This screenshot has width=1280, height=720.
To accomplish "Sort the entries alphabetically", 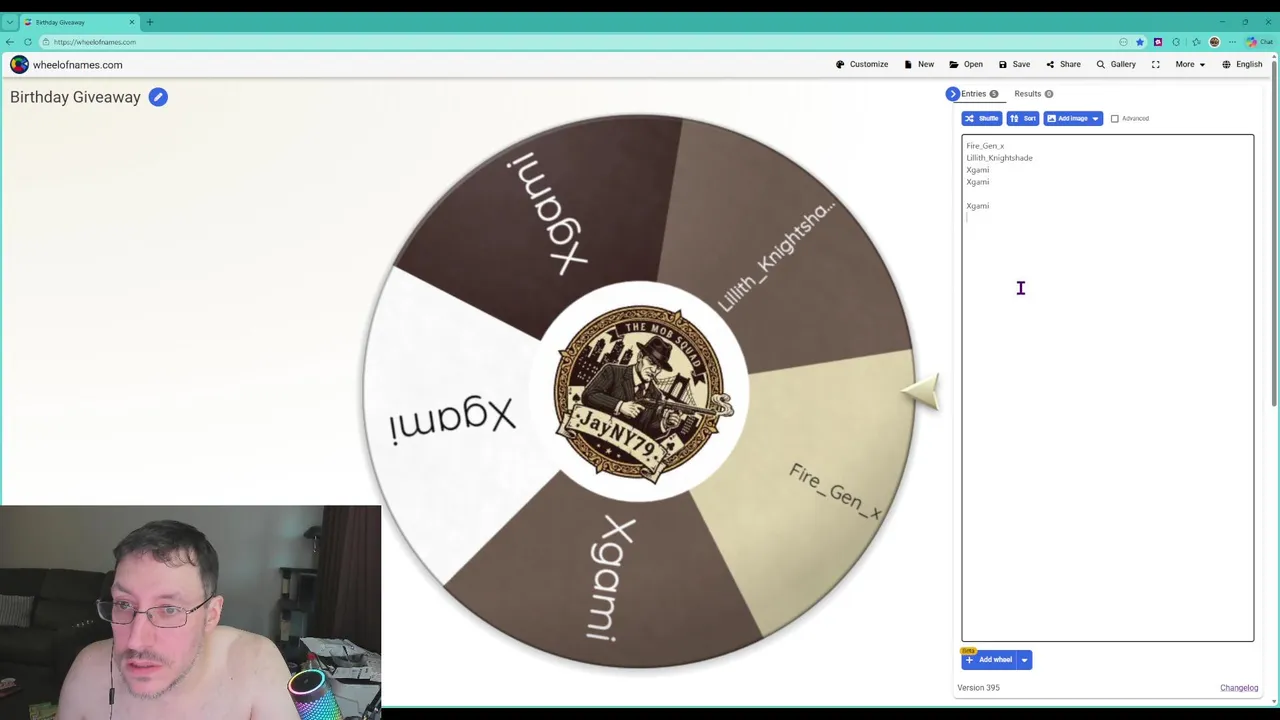I will pos(1023,118).
